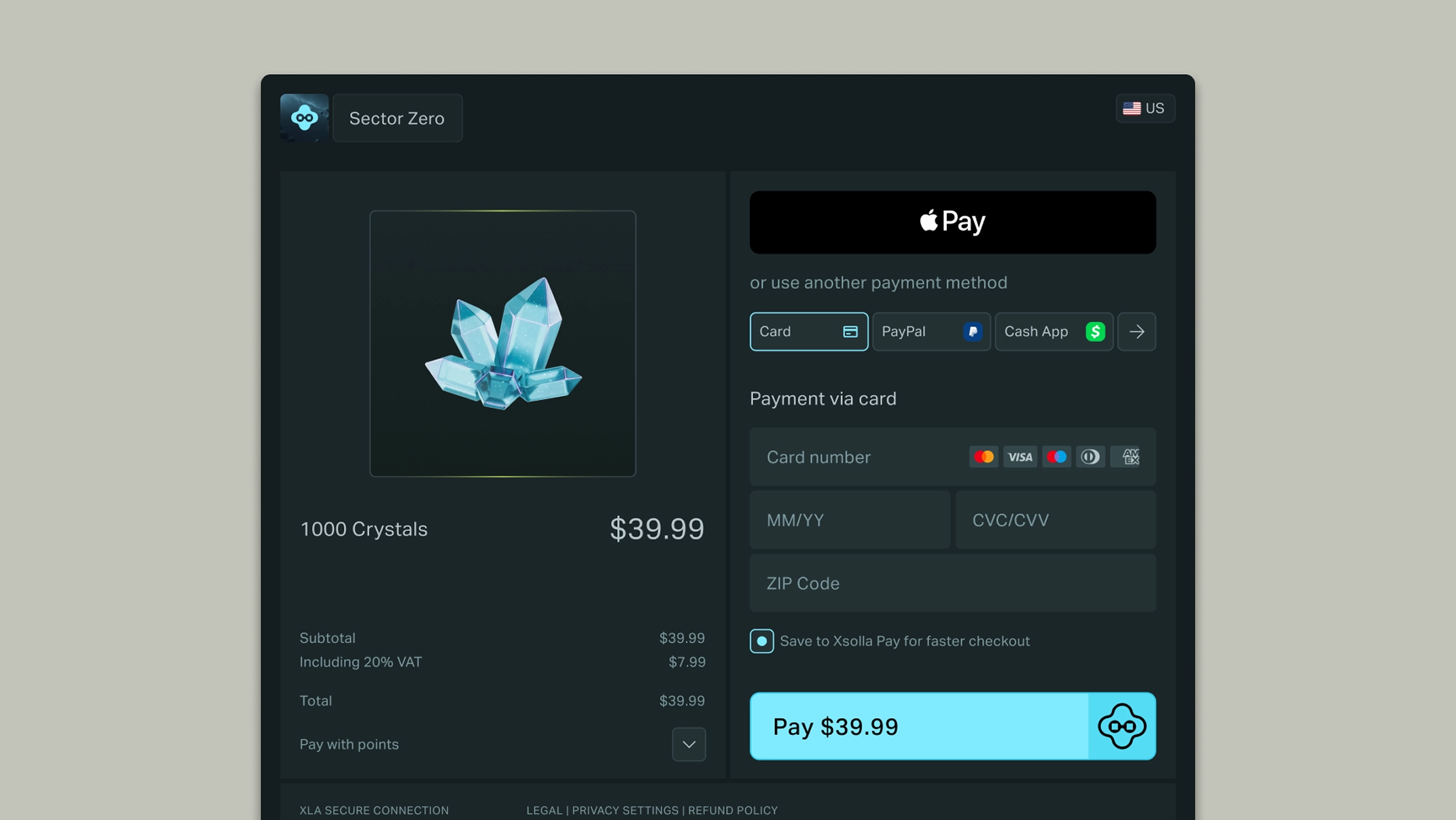
Task: Click the 1000 Crystals product image
Action: (502, 343)
